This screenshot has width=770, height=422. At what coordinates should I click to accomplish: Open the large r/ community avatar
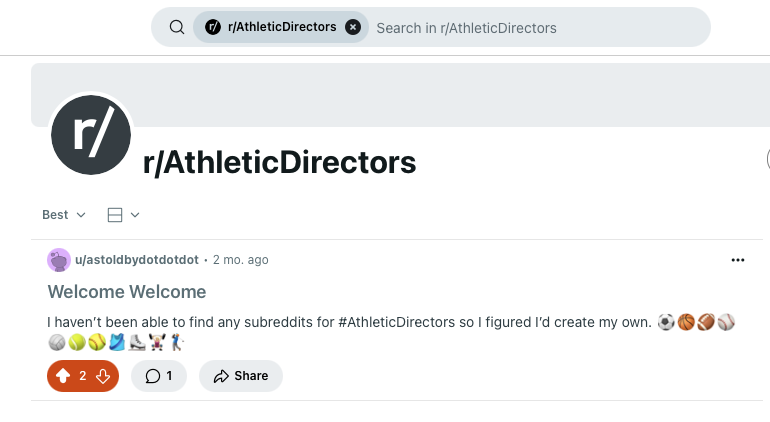(91, 135)
